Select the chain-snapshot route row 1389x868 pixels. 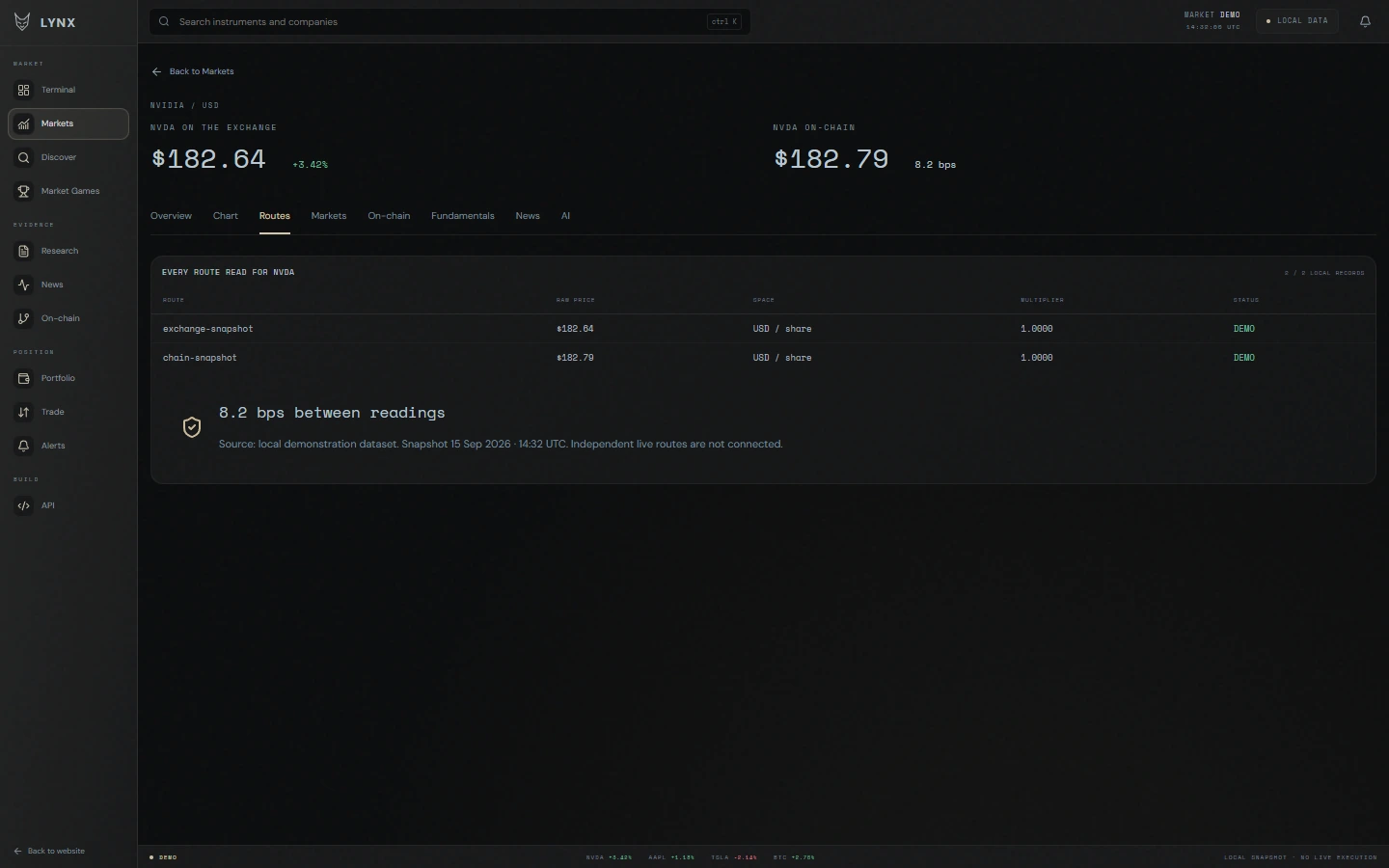click(x=763, y=358)
